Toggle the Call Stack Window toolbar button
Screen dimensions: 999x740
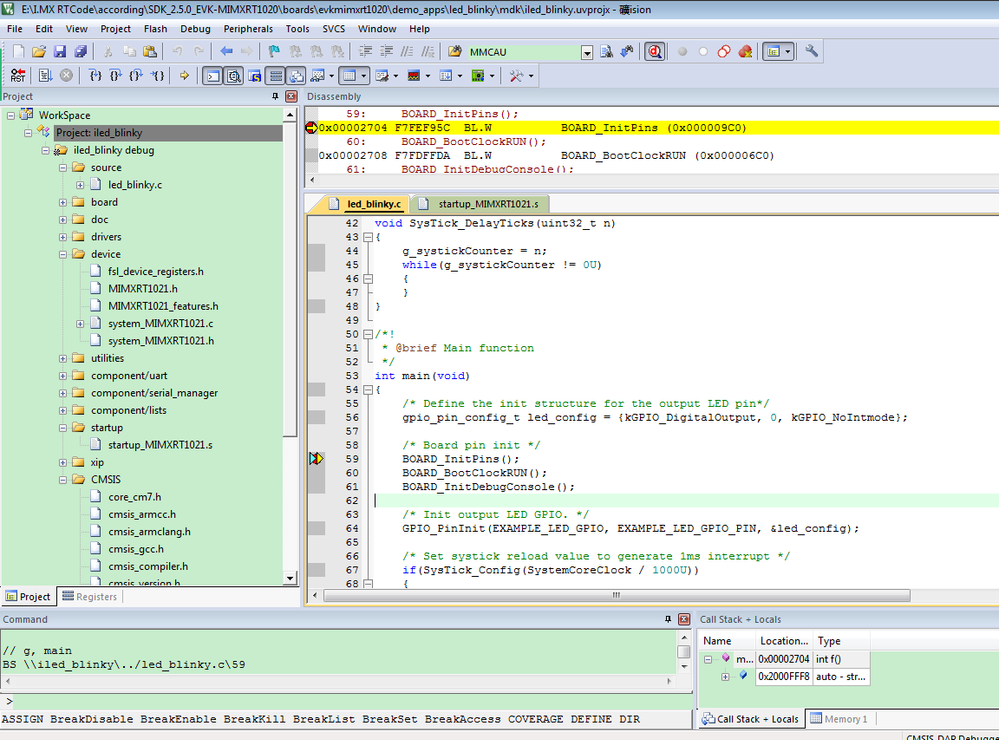(297, 76)
